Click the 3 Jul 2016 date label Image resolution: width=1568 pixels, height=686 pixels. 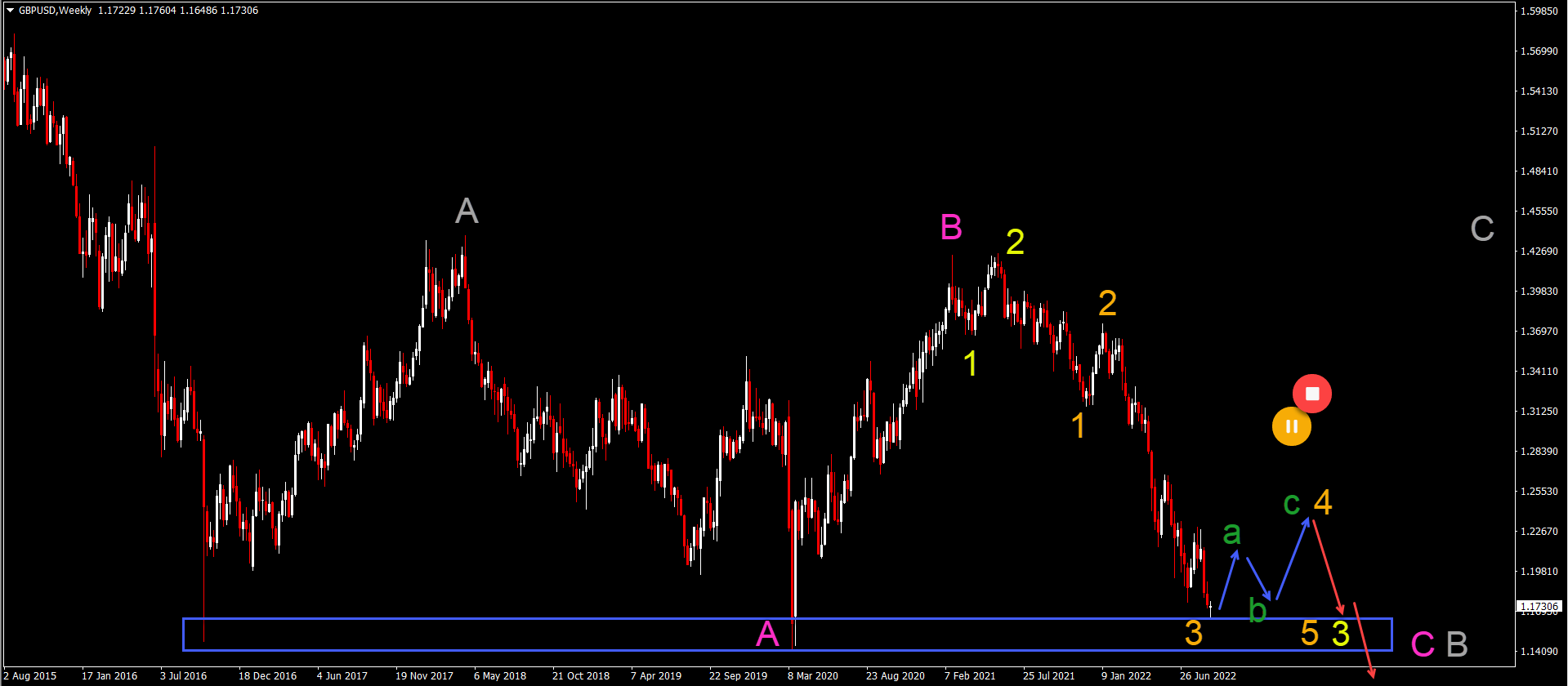pos(183,675)
